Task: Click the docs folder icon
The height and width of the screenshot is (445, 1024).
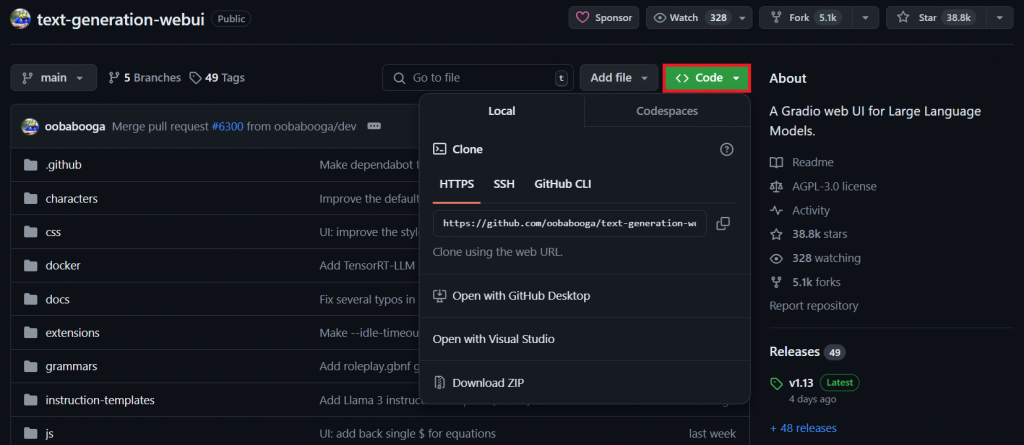Action: click(x=30, y=299)
